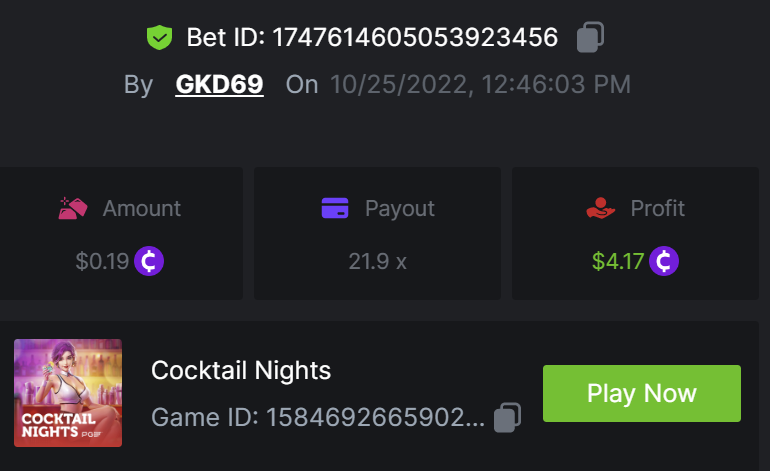The image size is (770, 471).
Task: Click the bet date and time
Action: 480,84
